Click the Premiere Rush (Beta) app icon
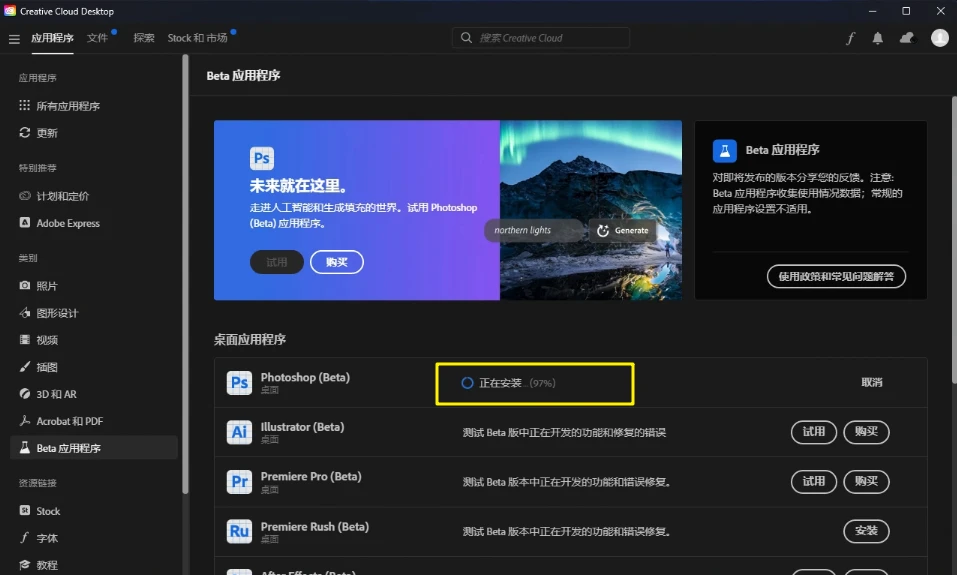This screenshot has height=575, width=957. pyautogui.click(x=239, y=532)
